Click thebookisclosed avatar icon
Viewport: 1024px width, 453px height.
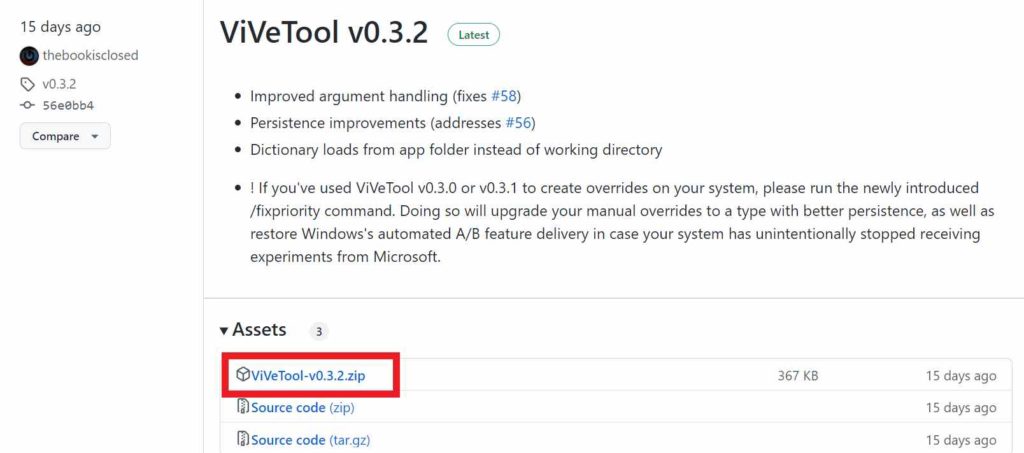click(x=29, y=55)
